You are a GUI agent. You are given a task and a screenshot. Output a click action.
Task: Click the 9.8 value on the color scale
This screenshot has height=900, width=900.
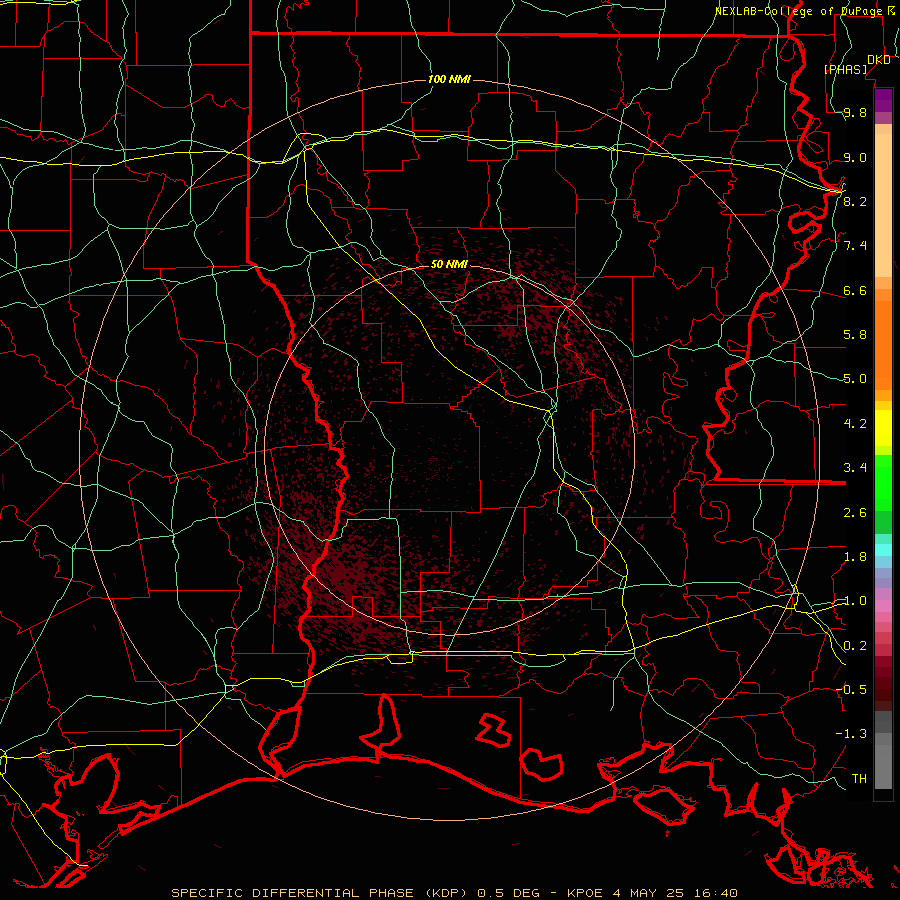pyautogui.click(x=855, y=113)
